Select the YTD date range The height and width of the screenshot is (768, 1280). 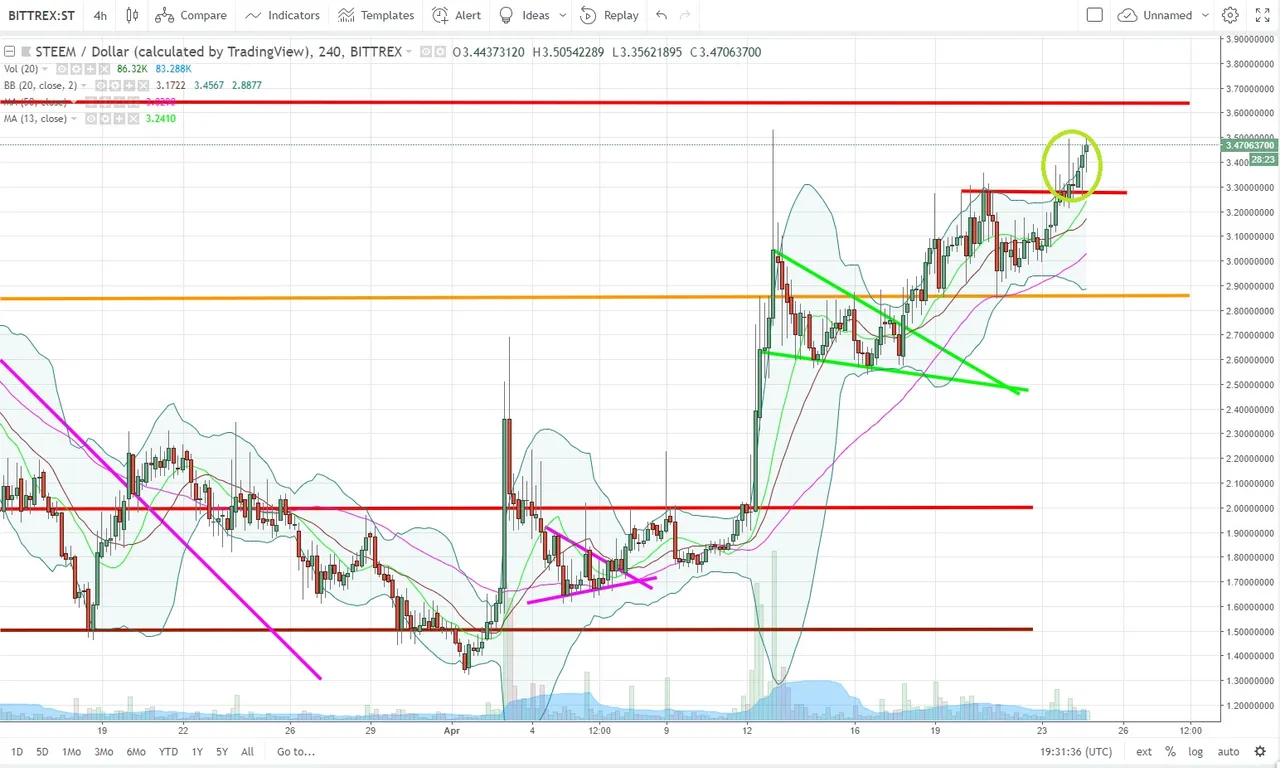point(168,751)
